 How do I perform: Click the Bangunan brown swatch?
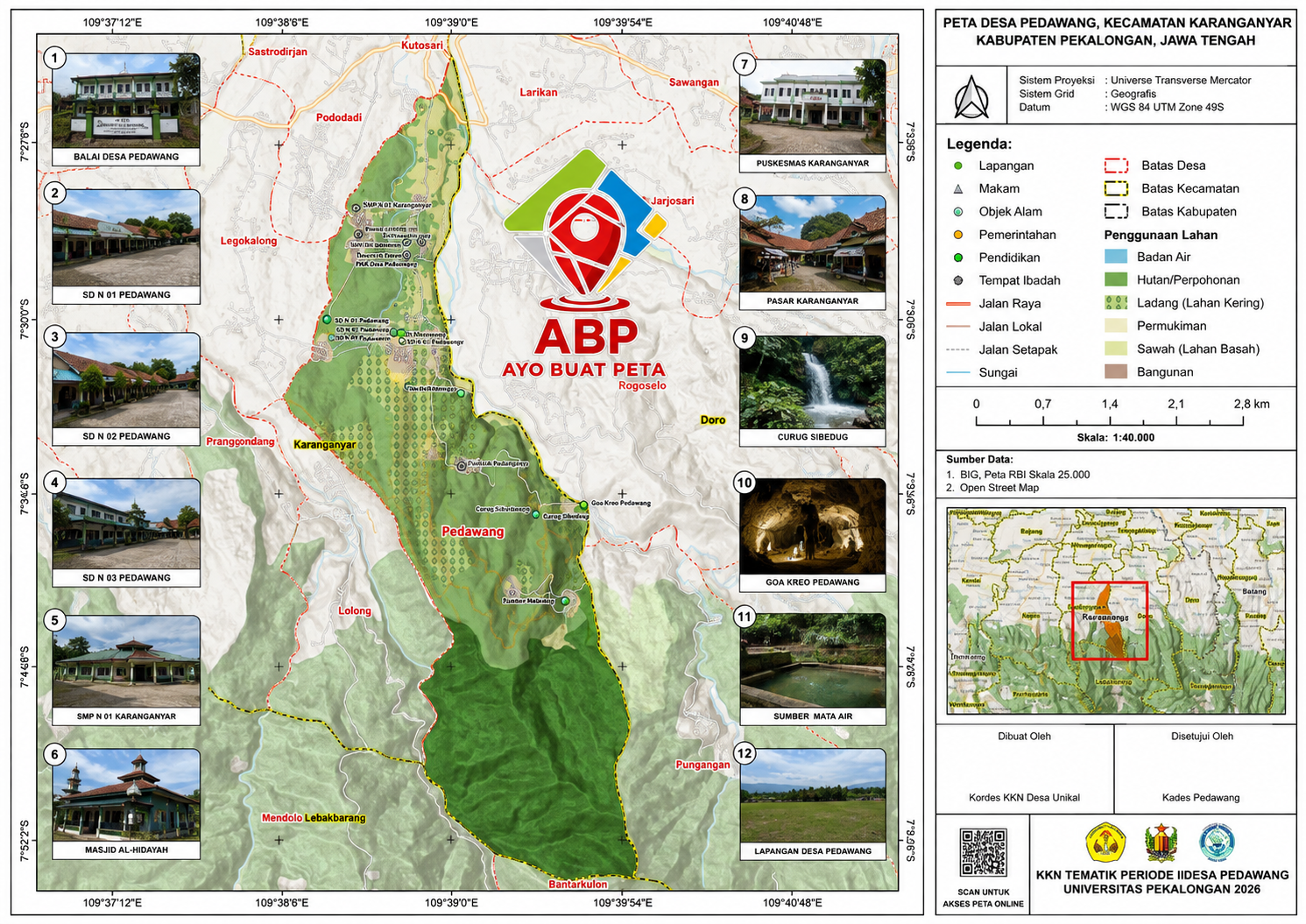(1116, 371)
